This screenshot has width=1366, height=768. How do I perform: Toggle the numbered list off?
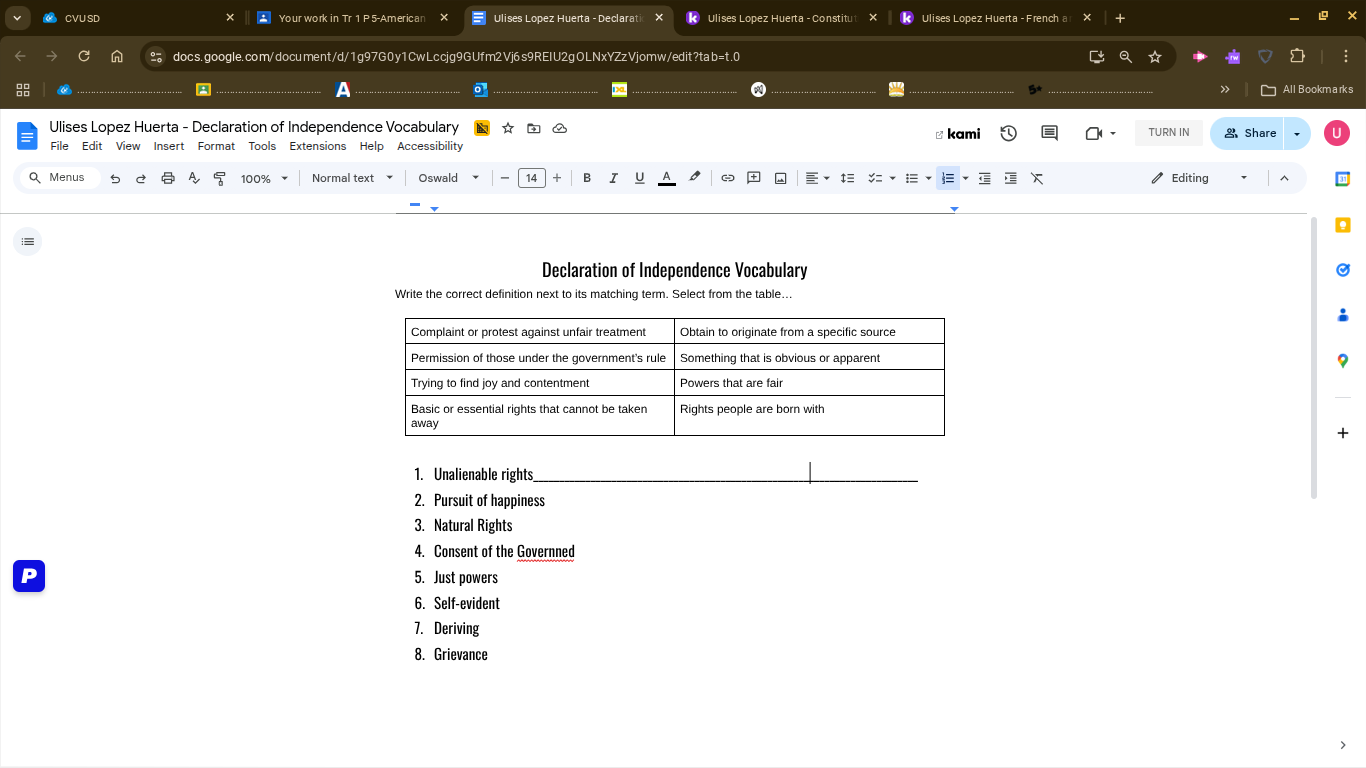coord(946,177)
